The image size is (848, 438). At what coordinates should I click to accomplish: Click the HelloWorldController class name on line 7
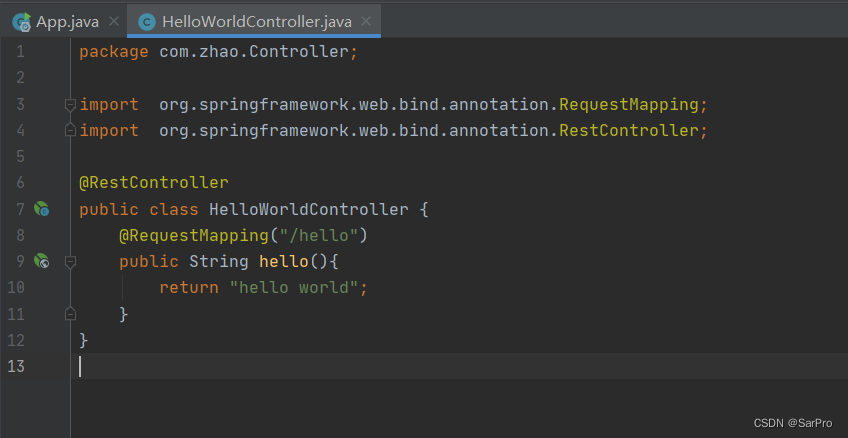[309, 209]
